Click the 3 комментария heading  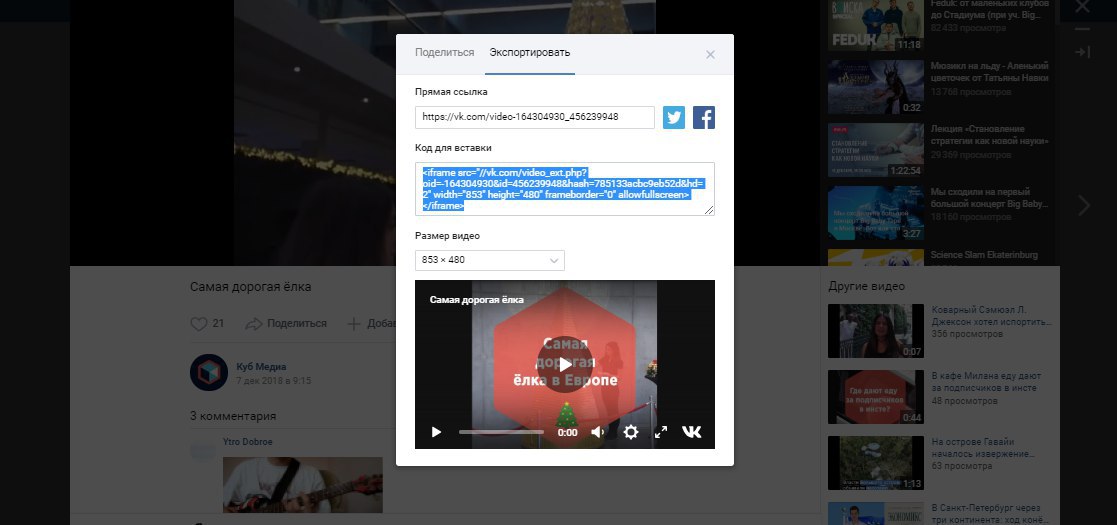coord(233,416)
